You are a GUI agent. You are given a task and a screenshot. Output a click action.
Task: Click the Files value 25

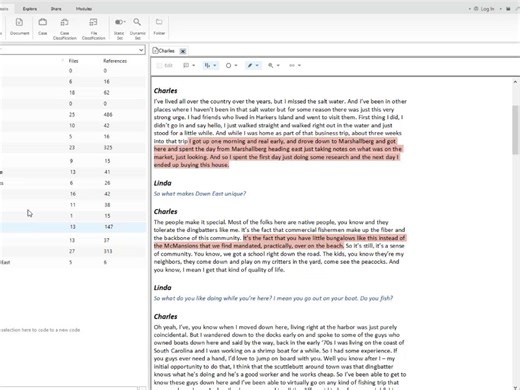(x=72, y=115)
